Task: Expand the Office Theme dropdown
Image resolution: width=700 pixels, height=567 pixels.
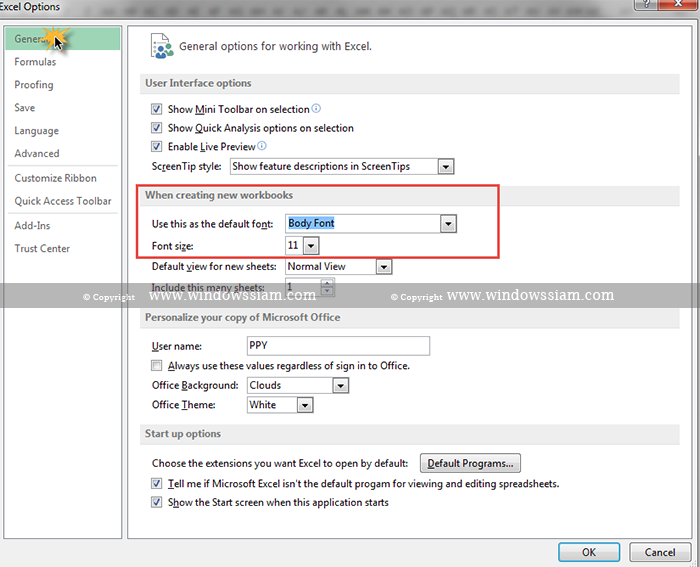Action: point(305,405)
